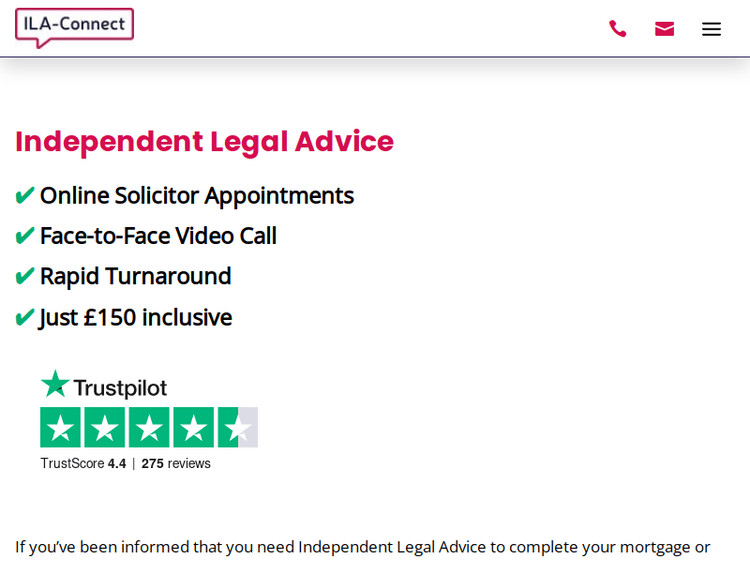750x563 pixels.
Task: Click the email envelope icon
Action: 664,29
